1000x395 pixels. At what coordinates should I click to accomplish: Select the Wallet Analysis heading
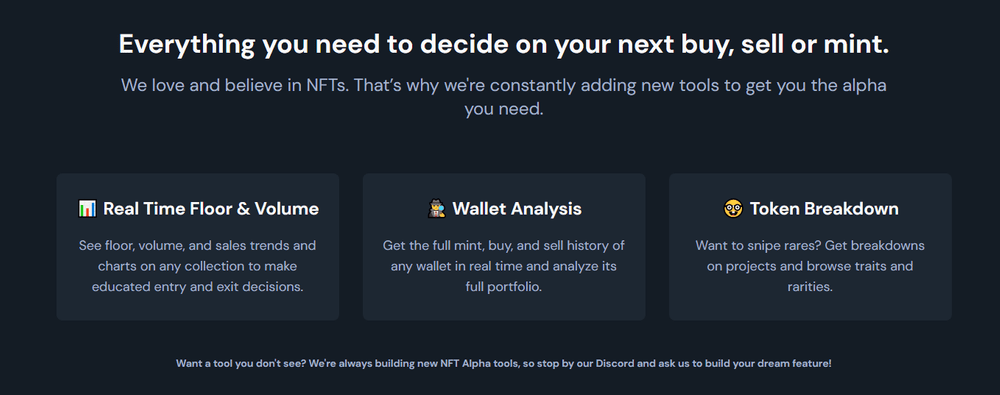(x=517, y=209)
